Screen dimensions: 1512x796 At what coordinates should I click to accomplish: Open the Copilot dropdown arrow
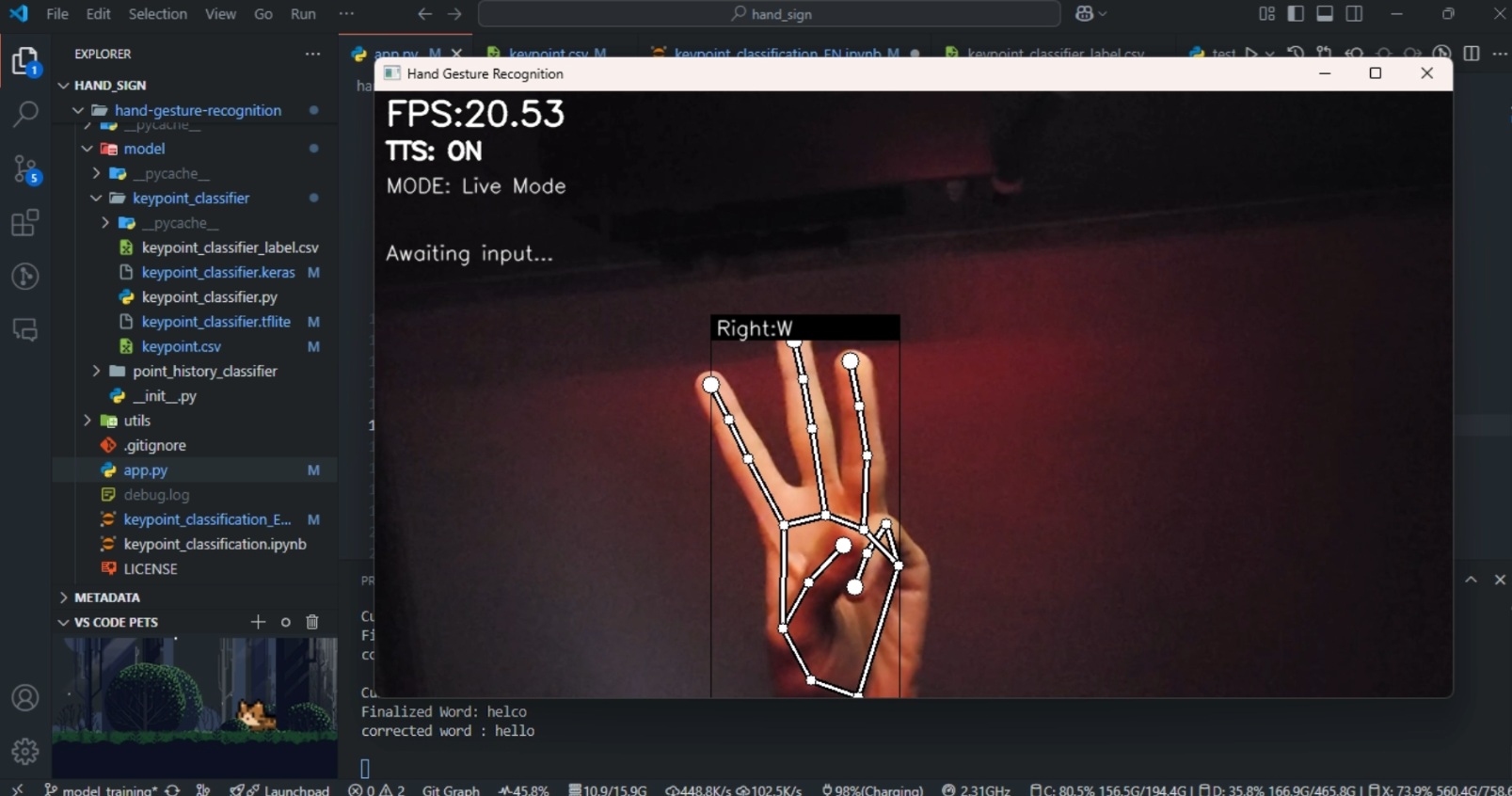click(x=1103, y=14)
